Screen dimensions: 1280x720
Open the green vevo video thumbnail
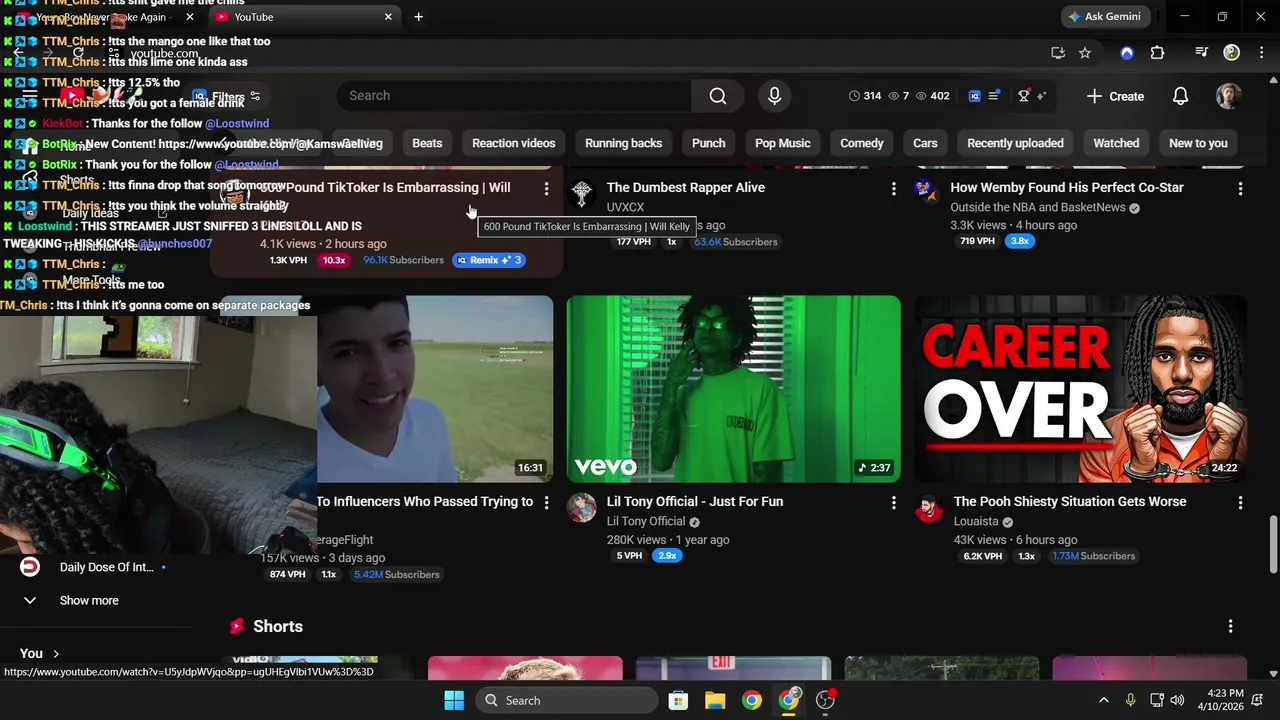click(x=733, y=389)
